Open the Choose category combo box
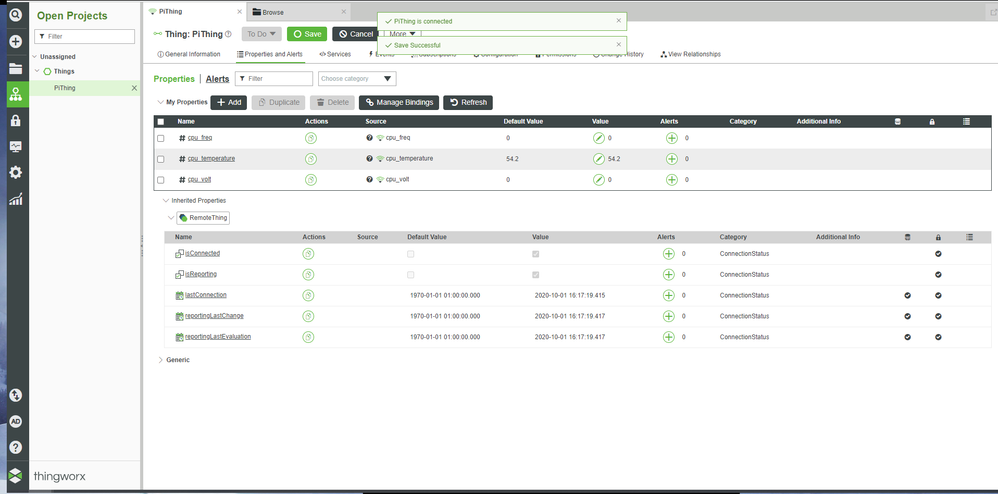This screenshot has height=494, width=998. point(357,78)
